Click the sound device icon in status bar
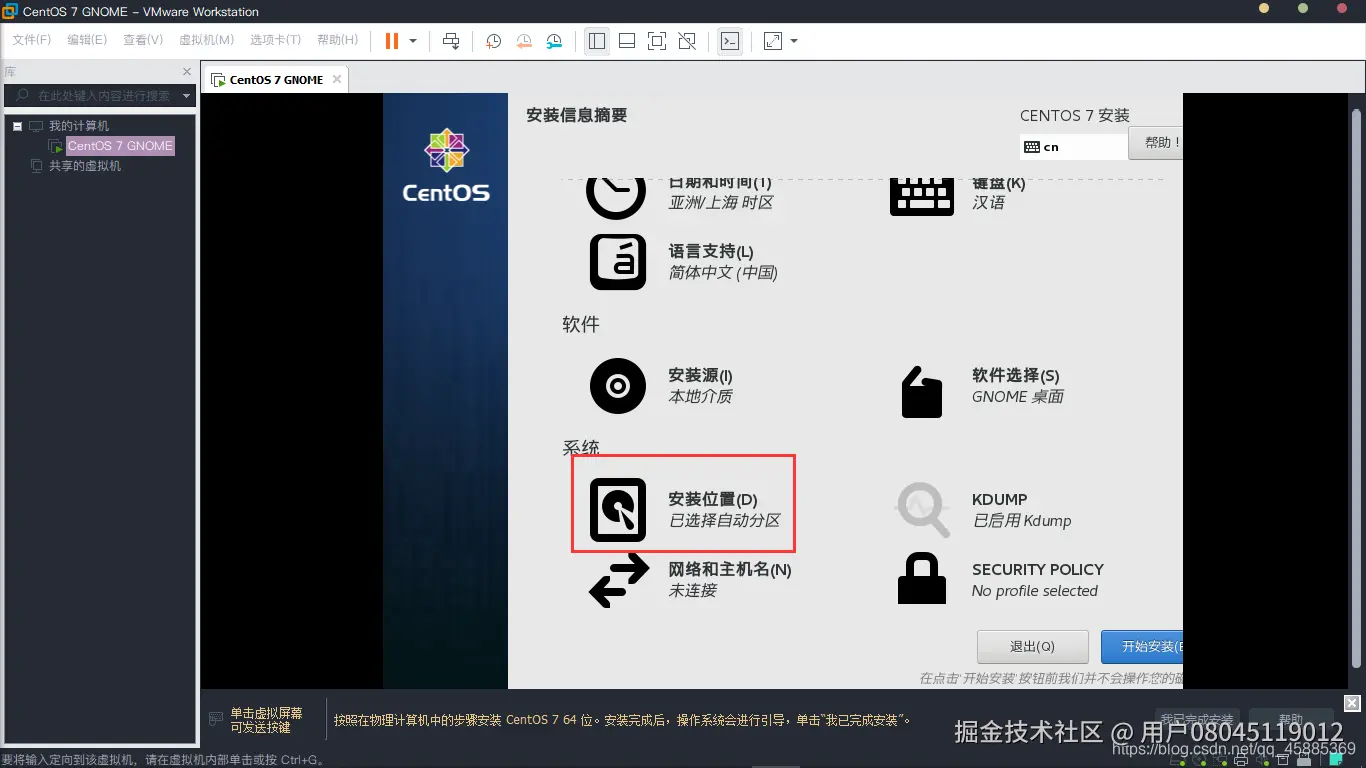The height and width of the screenshot is (768, 1366). click(x=1262, y=760)
